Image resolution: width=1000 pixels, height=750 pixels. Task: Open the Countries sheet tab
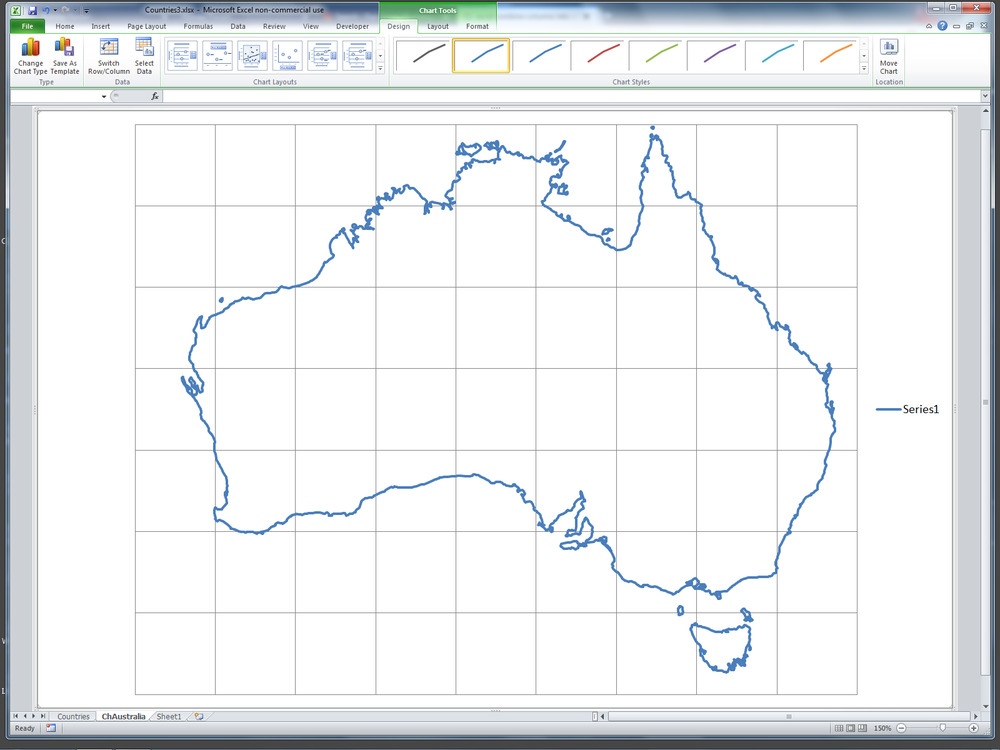[73, 716]
